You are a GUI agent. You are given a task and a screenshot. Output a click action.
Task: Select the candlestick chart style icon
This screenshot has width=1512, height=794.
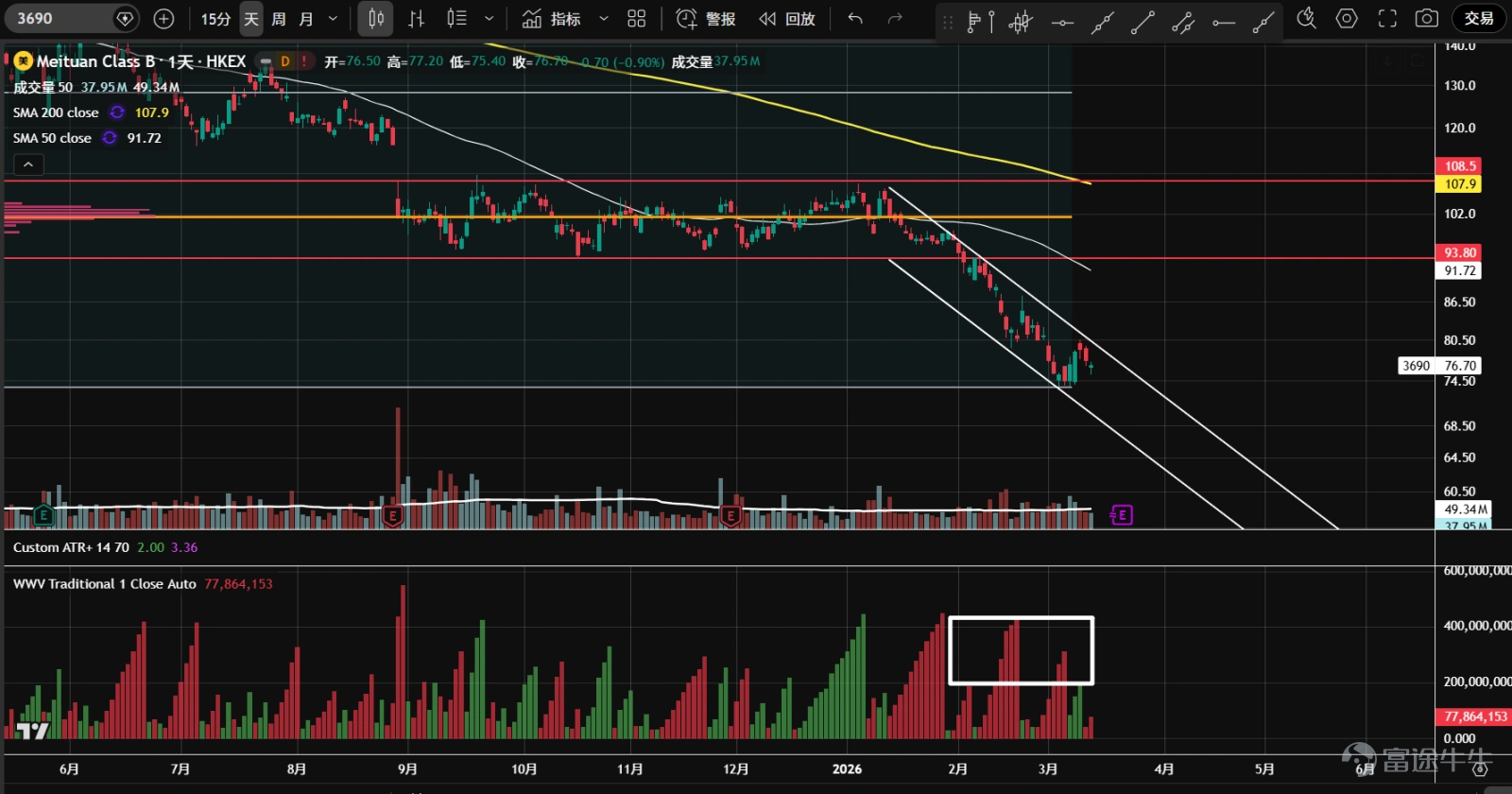click(376, 18)
